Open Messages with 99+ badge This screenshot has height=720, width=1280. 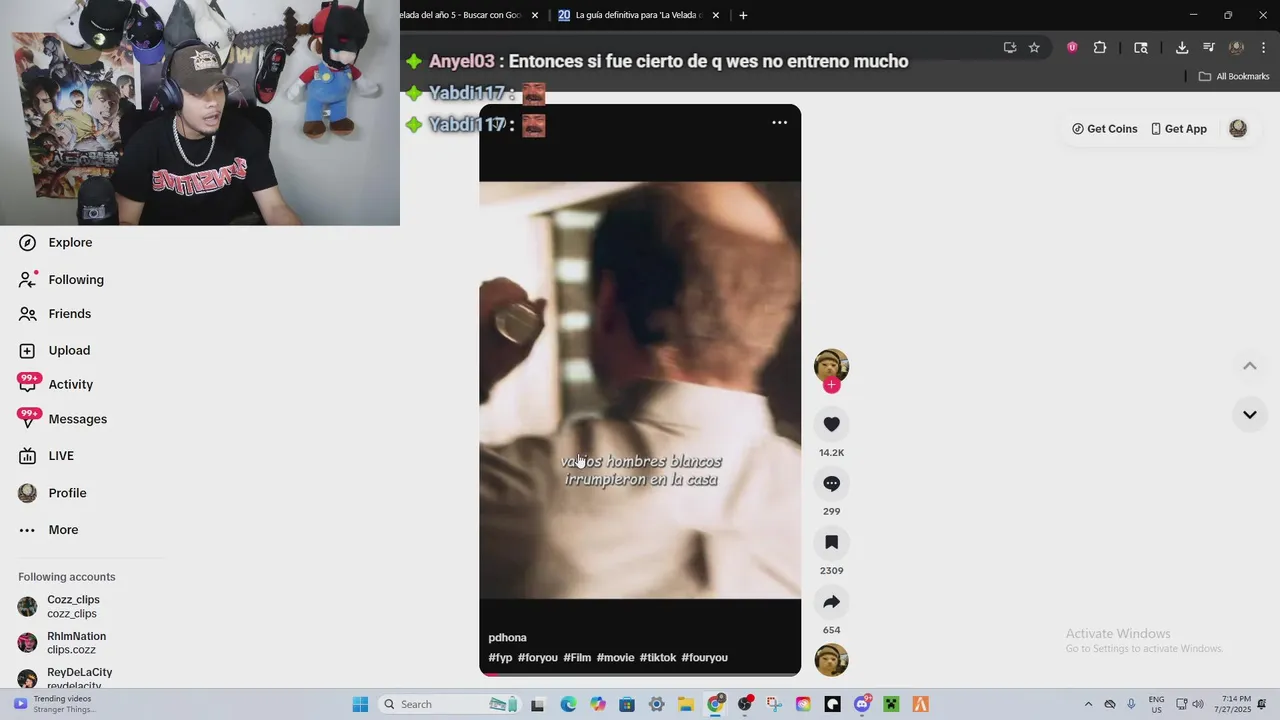pos(62,419)
